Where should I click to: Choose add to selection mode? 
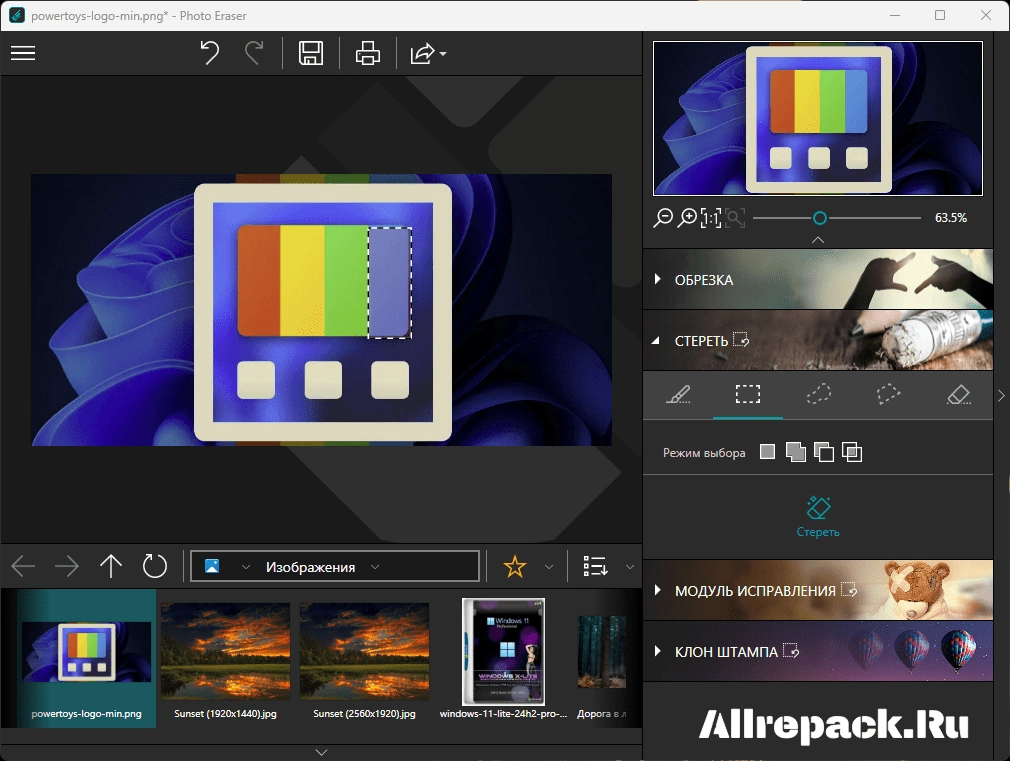796,452
